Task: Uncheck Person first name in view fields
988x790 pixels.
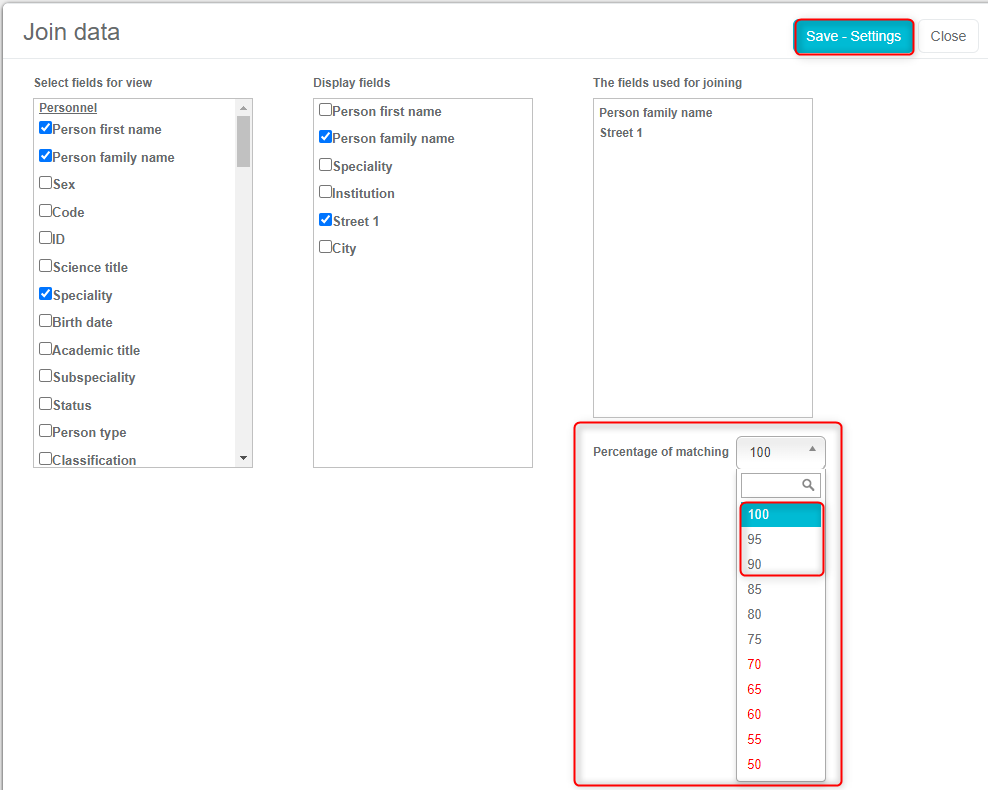Action: tap(46, 128)
